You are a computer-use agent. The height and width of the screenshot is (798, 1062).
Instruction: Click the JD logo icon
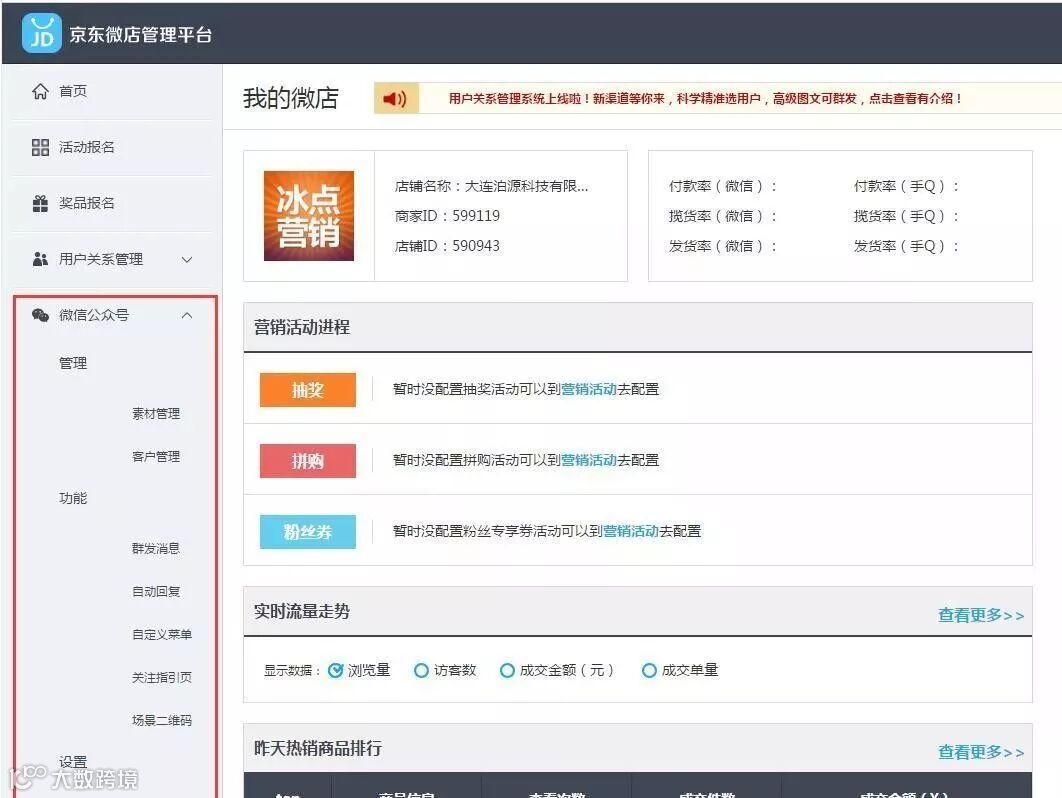coord(41,33)
